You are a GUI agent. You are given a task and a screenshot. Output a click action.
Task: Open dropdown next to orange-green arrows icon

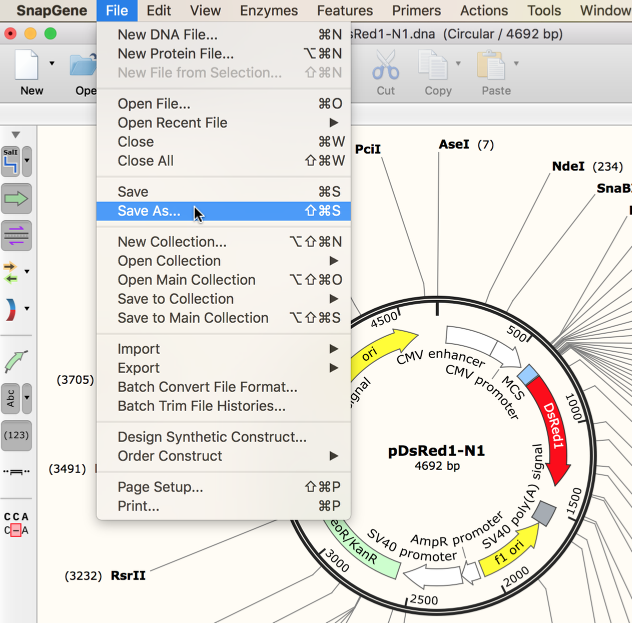27,272
